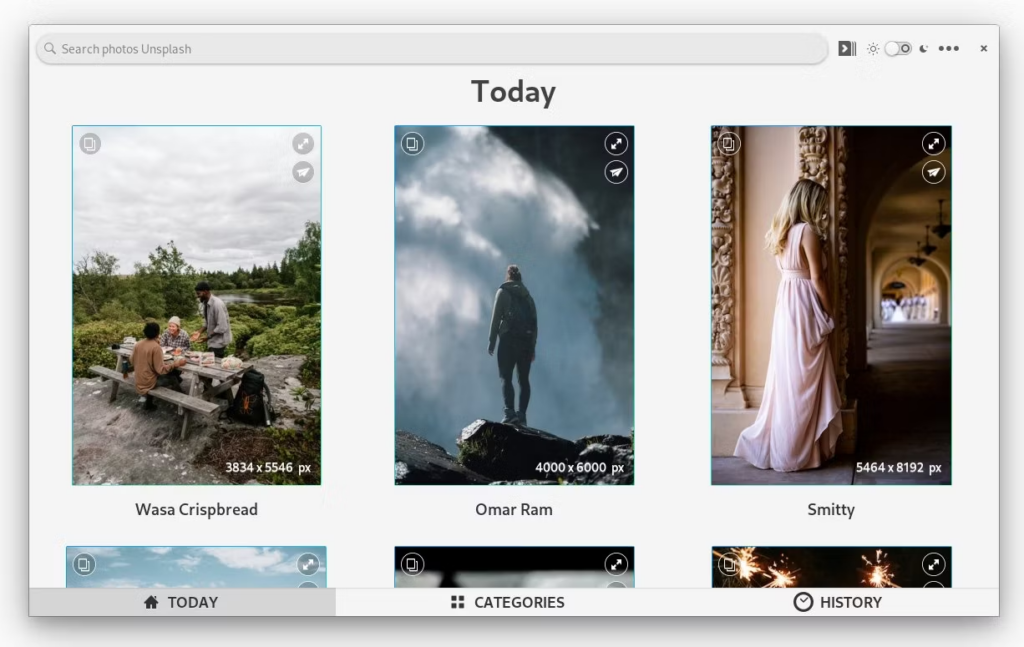The image size is (1024, 647).
Task: Expand the Wasa Crispbread photo to fullscreen
Action: click(x=303, y=144)
